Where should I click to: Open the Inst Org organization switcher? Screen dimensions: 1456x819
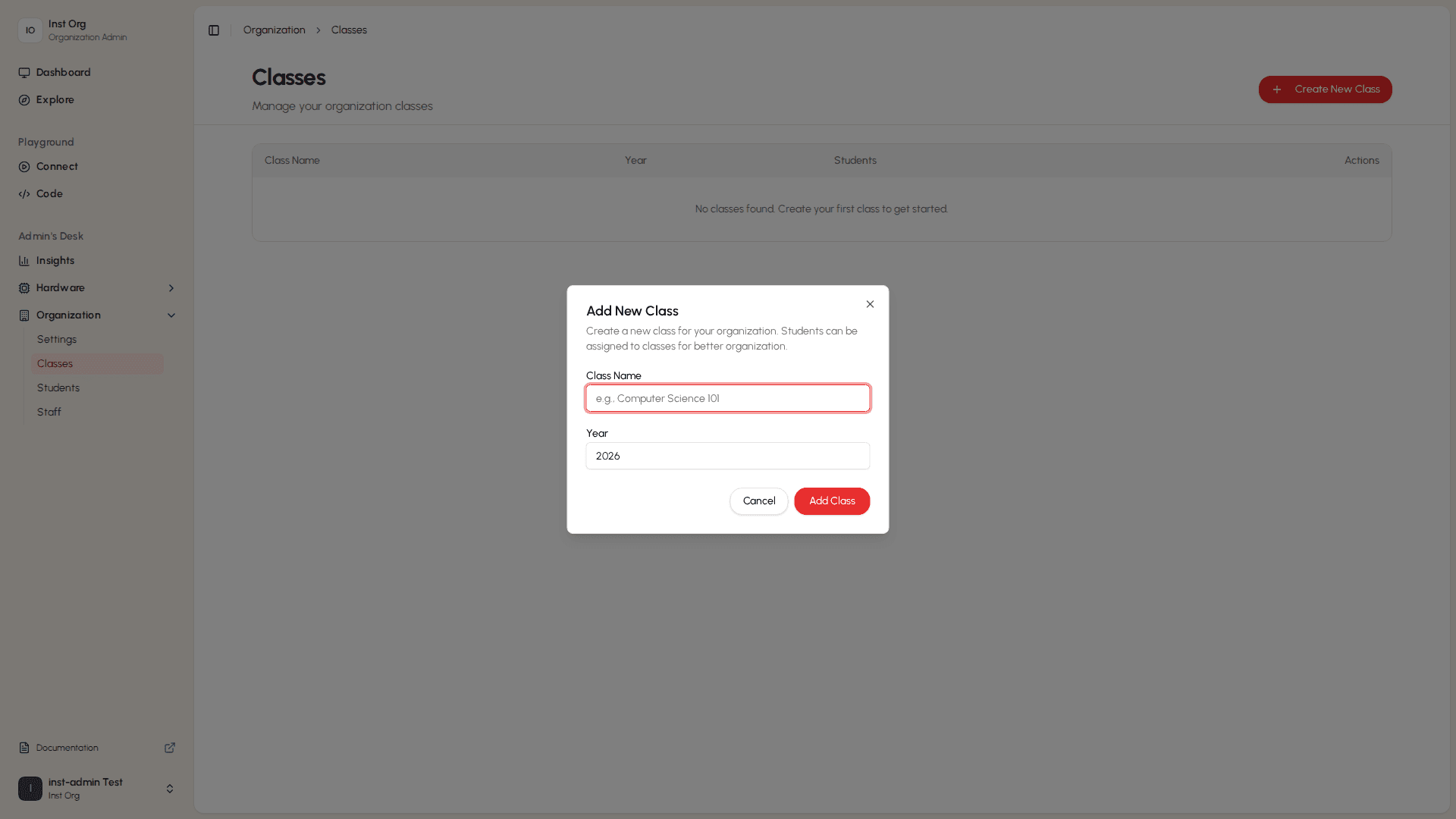click(x=97, y=30)
